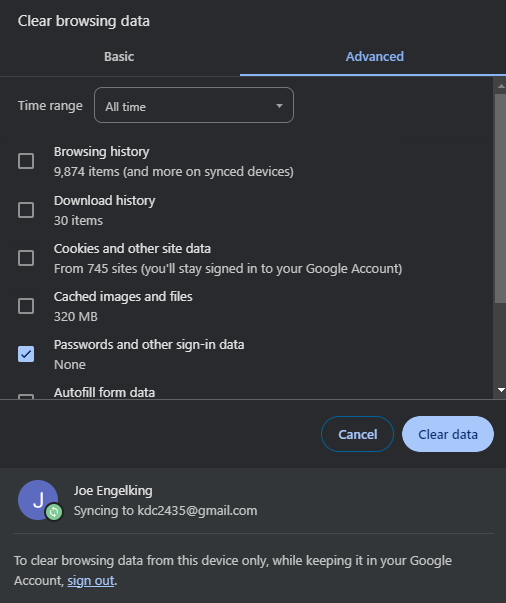
Task: Click the Cancel button
Action: tap(357, 434)
